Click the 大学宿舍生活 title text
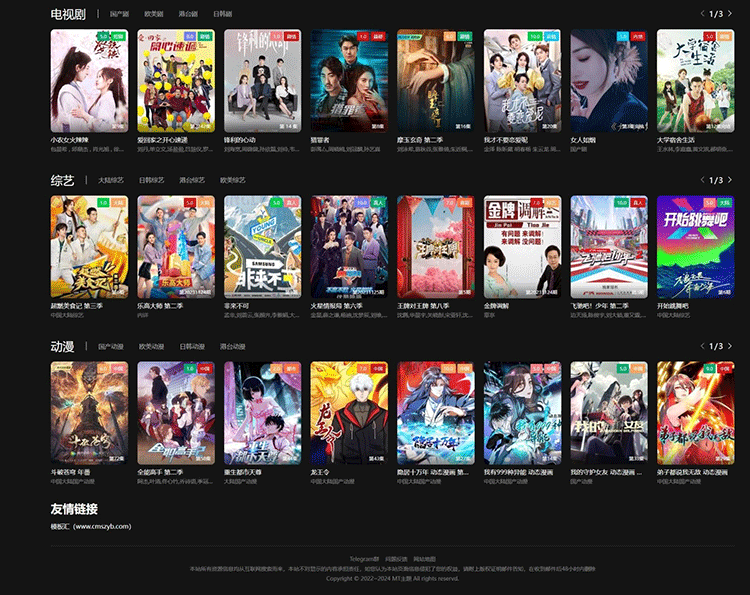The image size is (750, 595). tap(676, 140)
